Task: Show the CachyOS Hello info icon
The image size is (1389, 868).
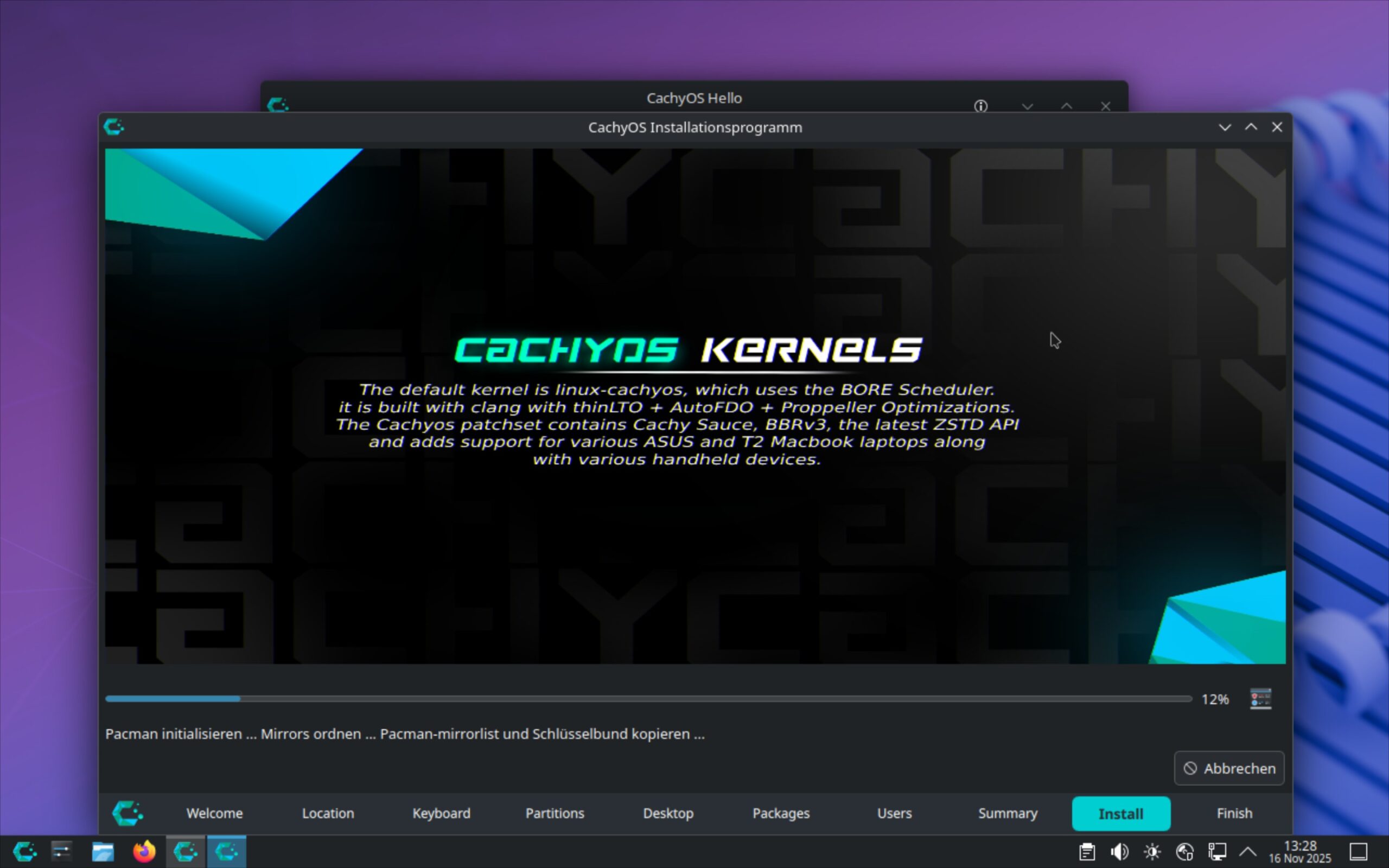Action: 980,106
